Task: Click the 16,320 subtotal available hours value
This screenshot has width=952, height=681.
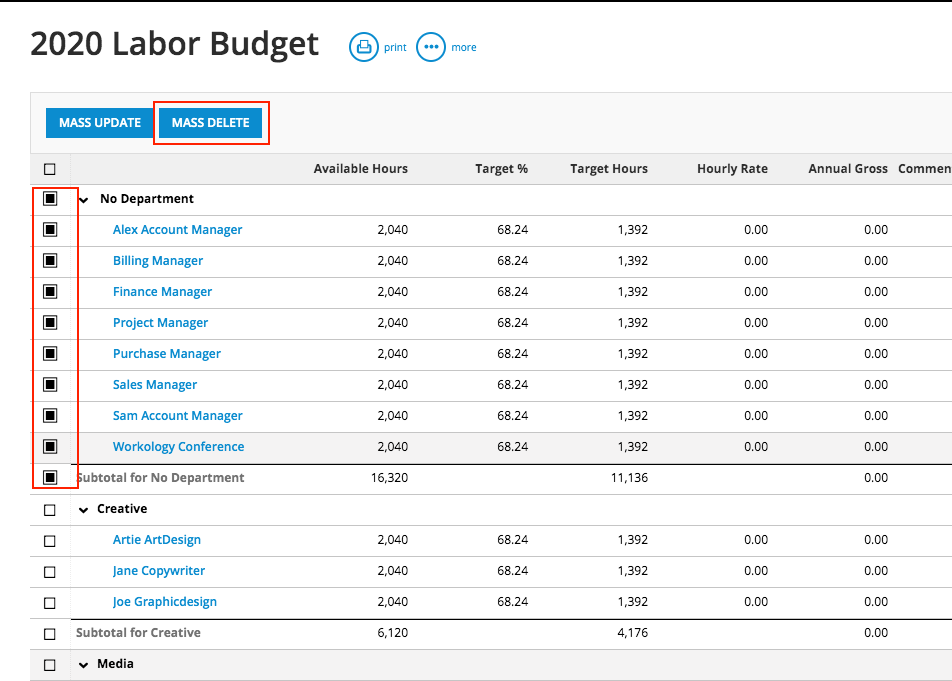Action: tap(389, 478)
